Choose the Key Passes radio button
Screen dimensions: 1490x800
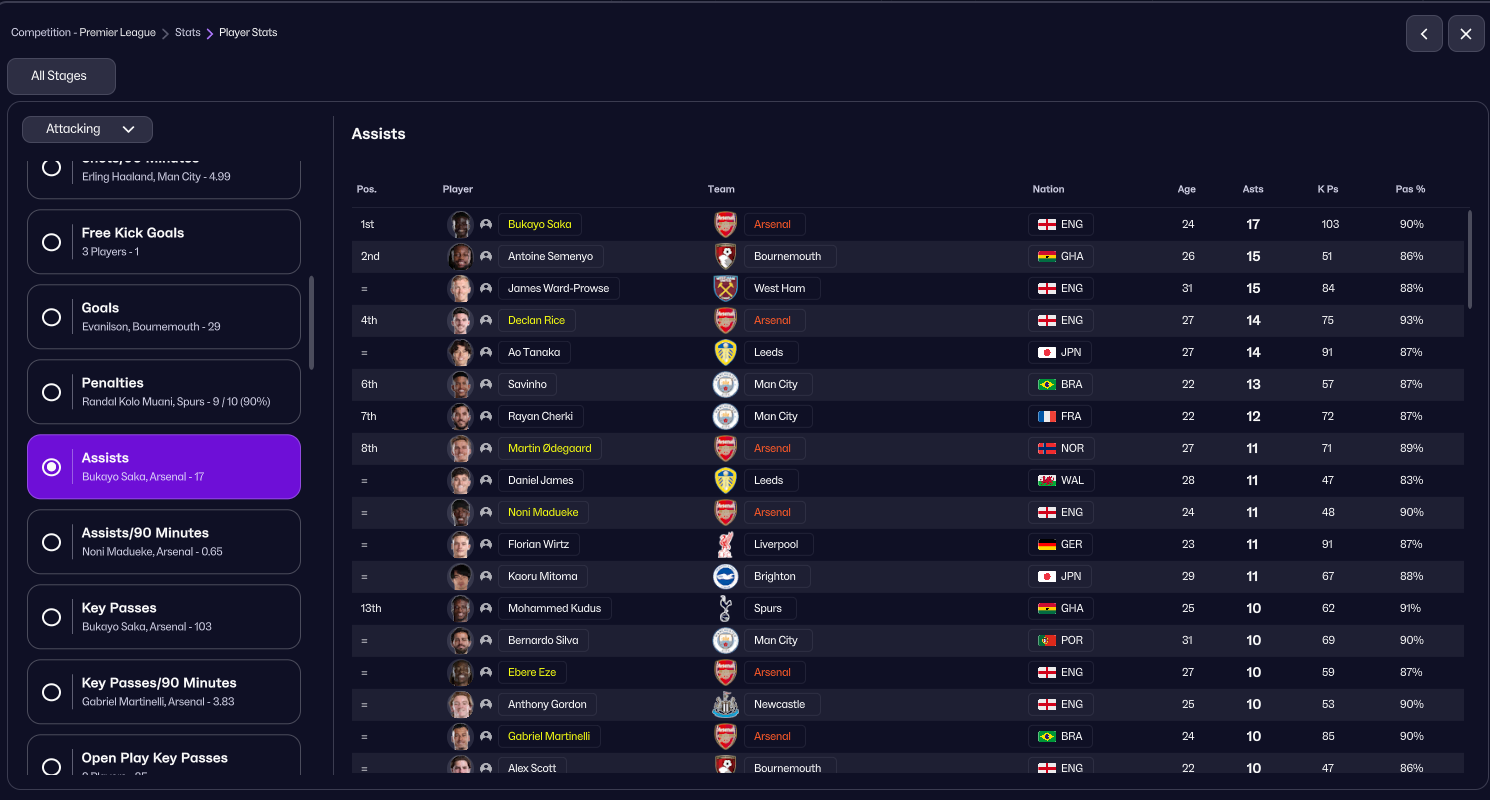(x=51, y=617)
